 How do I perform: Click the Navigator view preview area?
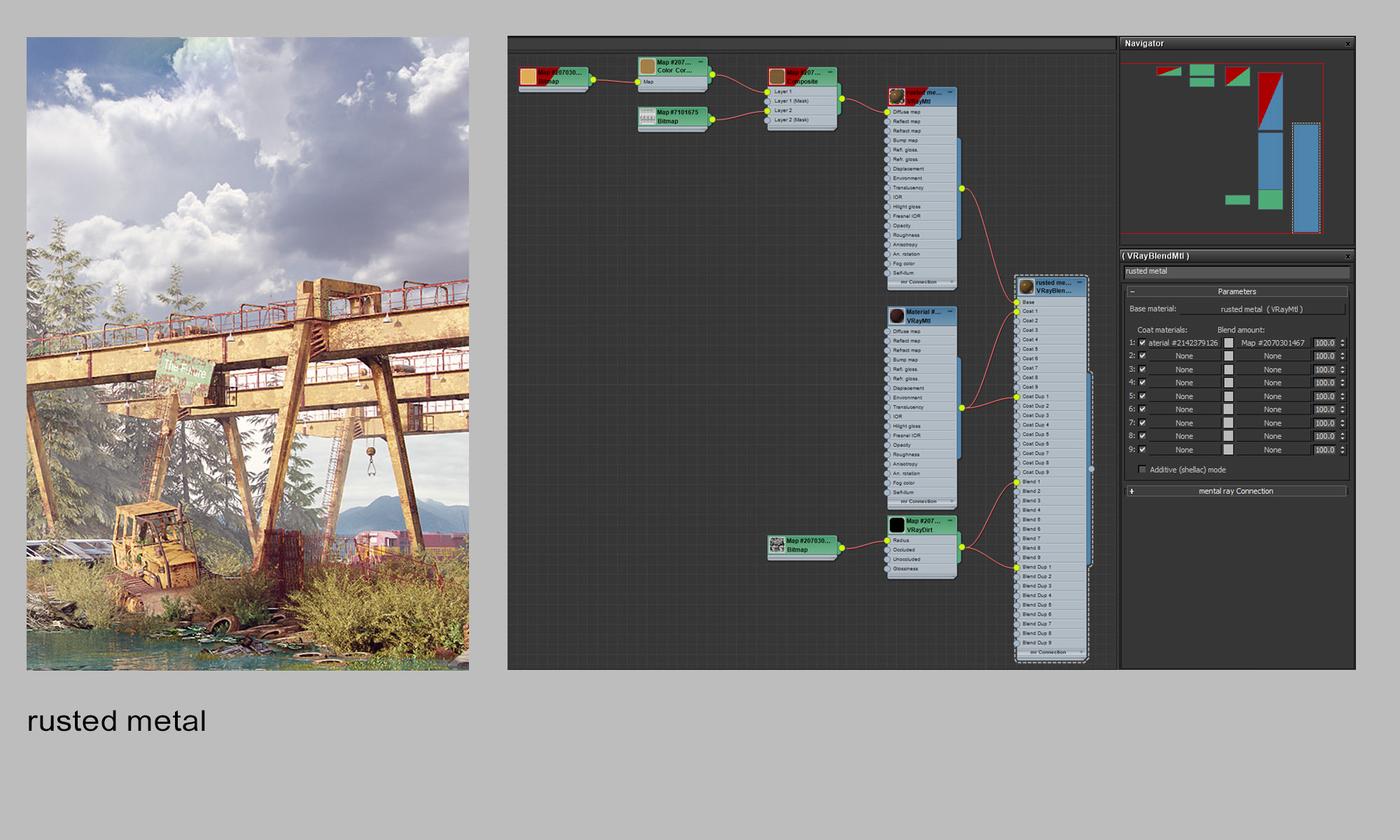[x=1236, y=147]
